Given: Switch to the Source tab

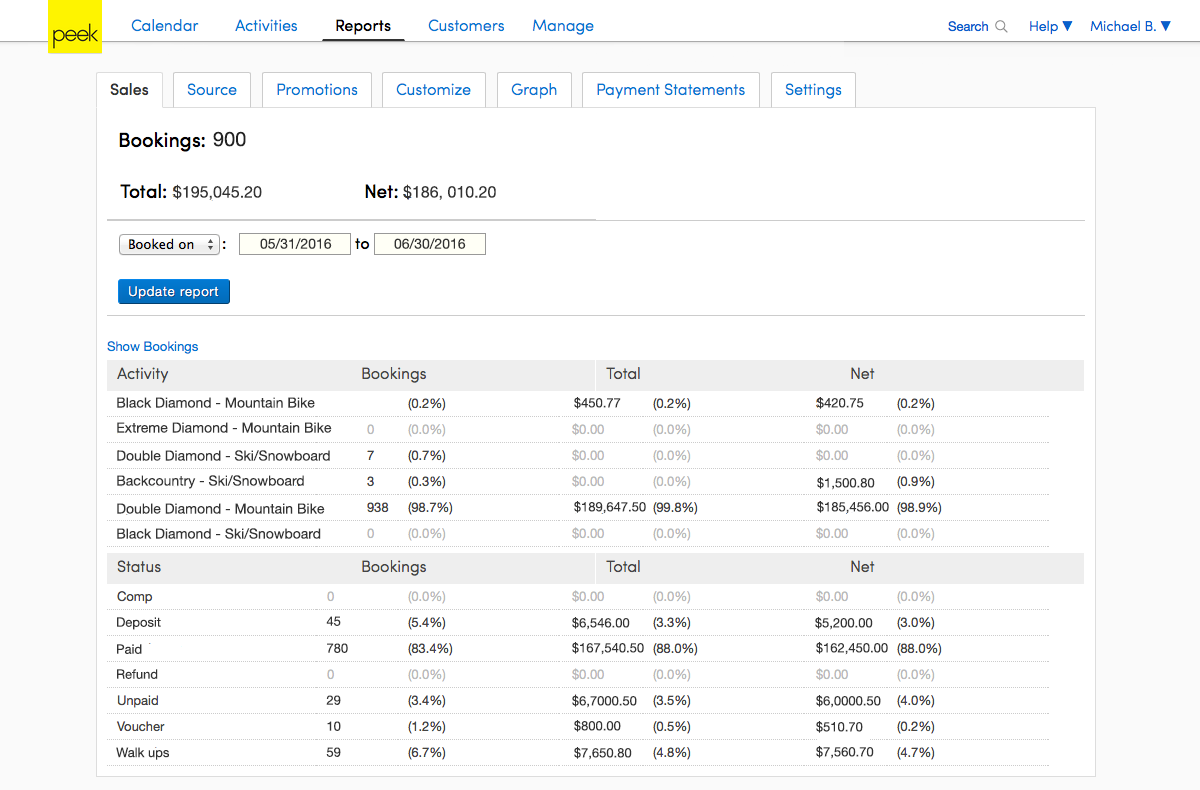Looking at the screenshot, I should coord(212,89).
